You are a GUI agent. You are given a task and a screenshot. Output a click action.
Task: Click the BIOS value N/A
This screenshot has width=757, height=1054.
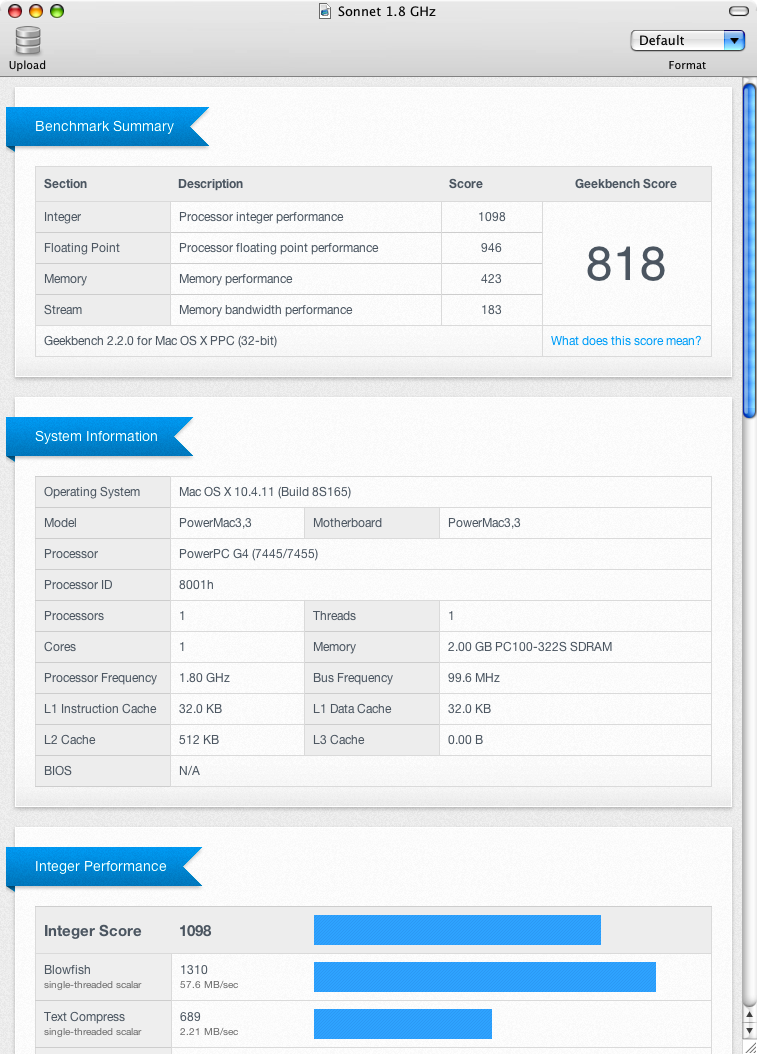pyautogui.click(x=189, y=770)
